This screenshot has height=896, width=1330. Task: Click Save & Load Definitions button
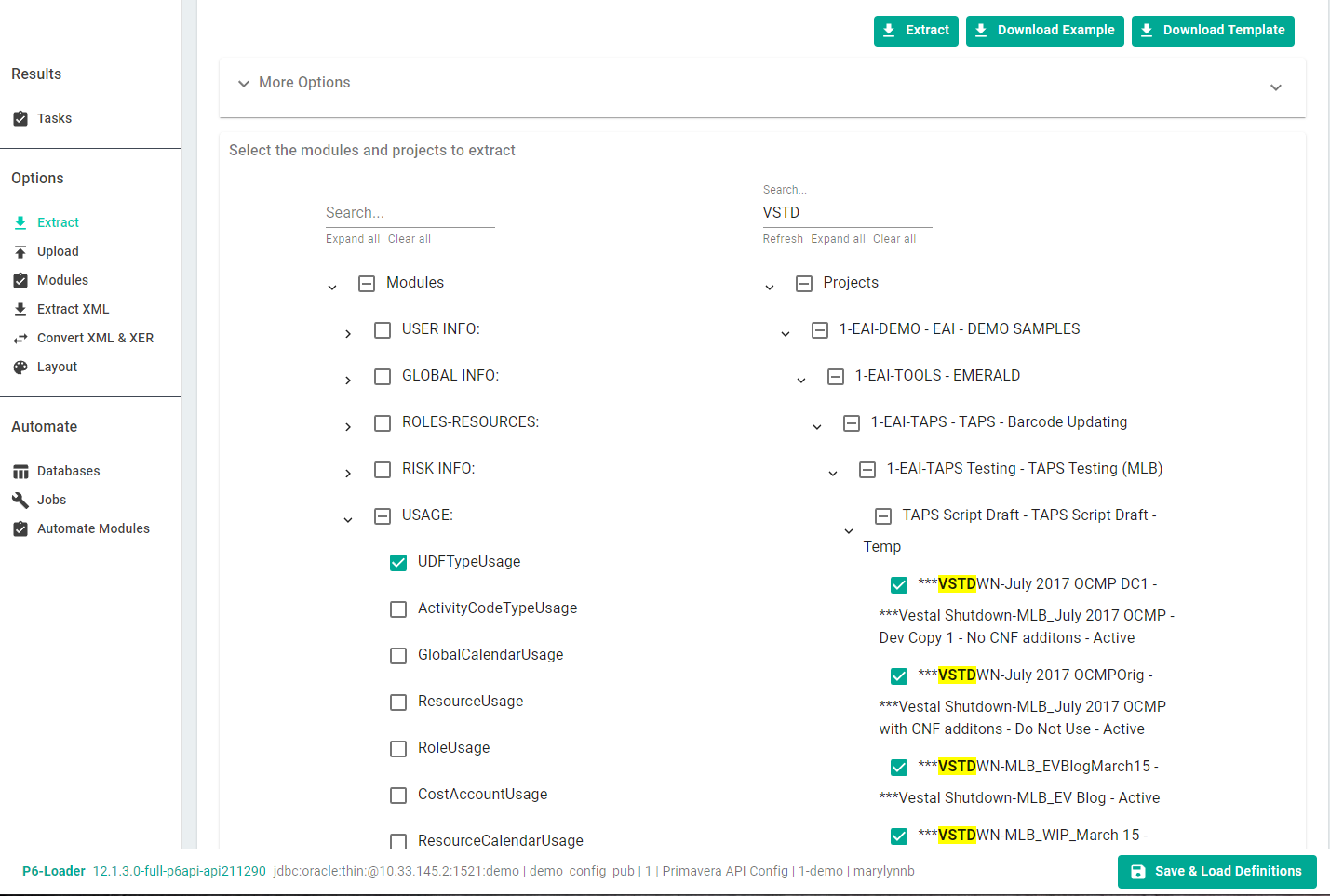click(x=1216, y=872)
